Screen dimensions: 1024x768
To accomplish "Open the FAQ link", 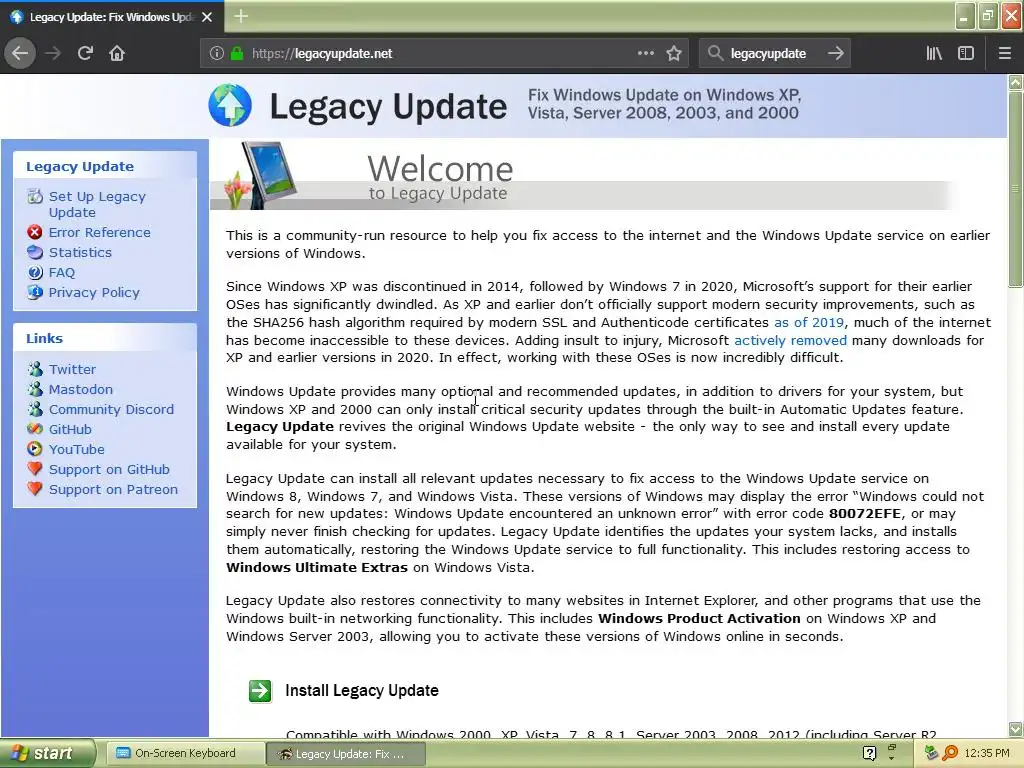I will click(x=62, y=273).
